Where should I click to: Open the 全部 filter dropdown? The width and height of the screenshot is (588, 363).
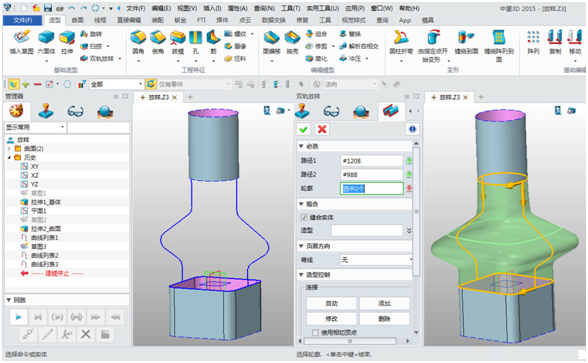(116, 84)
